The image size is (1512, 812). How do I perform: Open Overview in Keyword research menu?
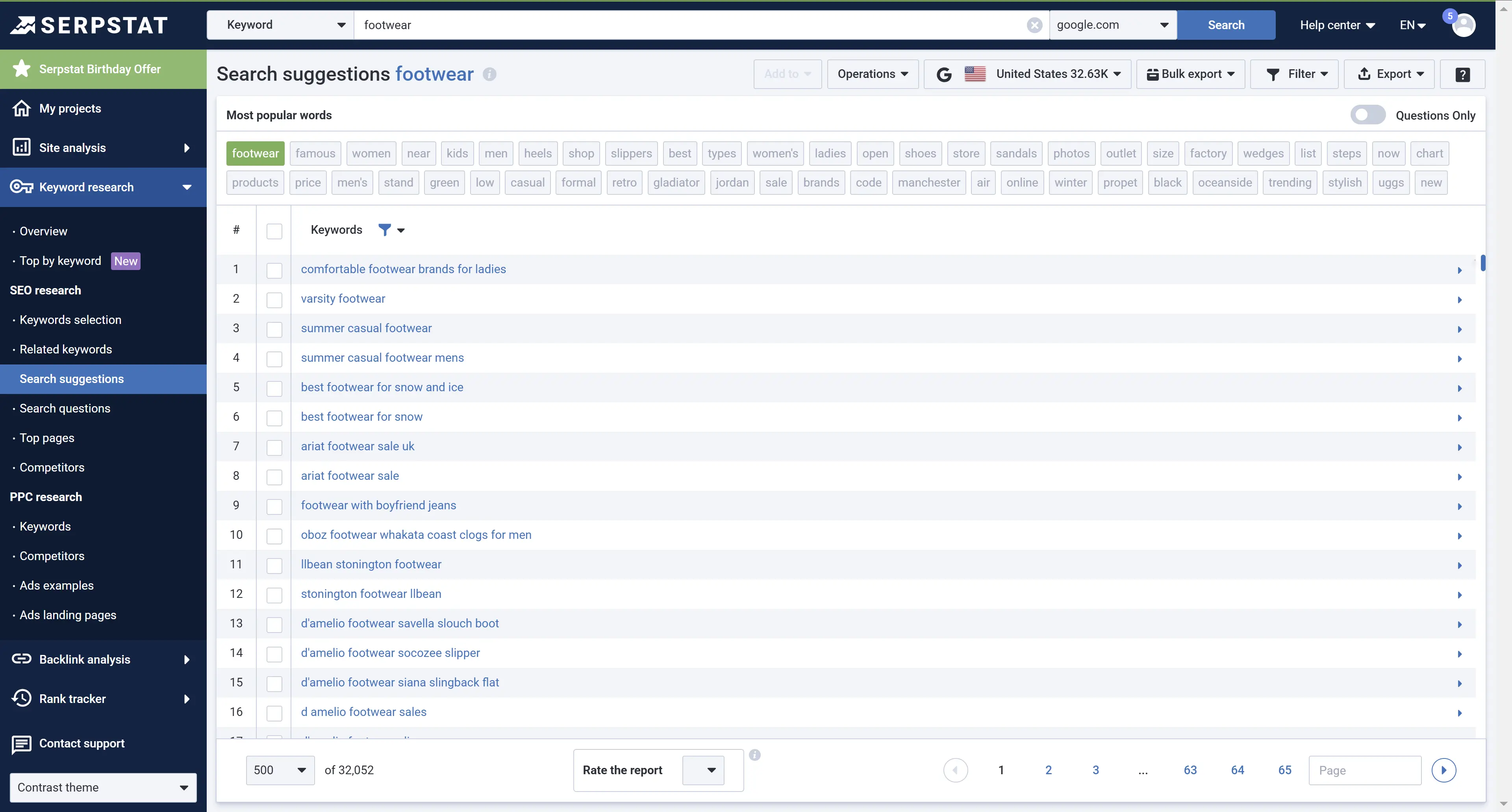[x=43, y=231]
